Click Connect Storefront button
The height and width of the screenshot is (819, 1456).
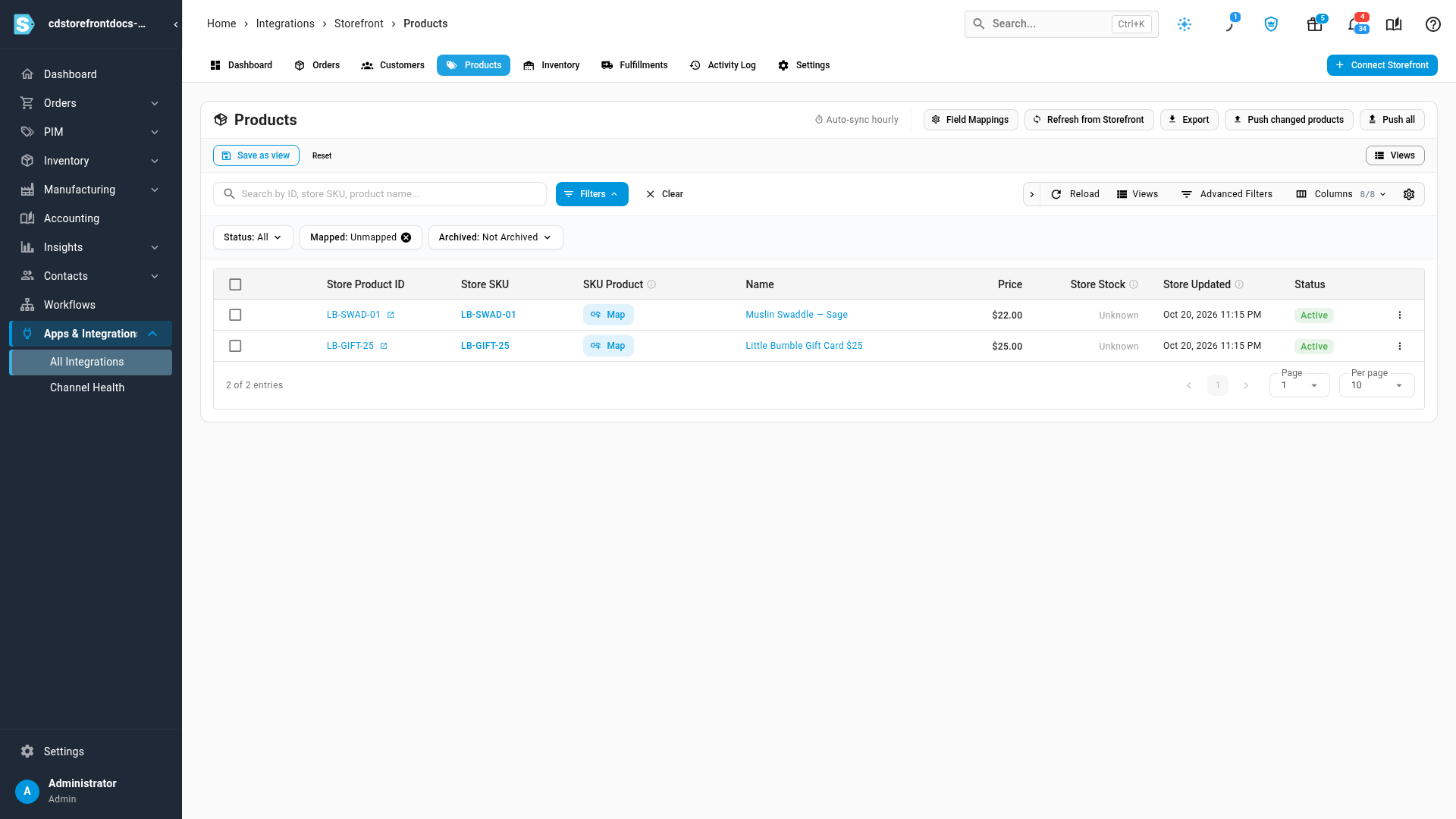1382,65
